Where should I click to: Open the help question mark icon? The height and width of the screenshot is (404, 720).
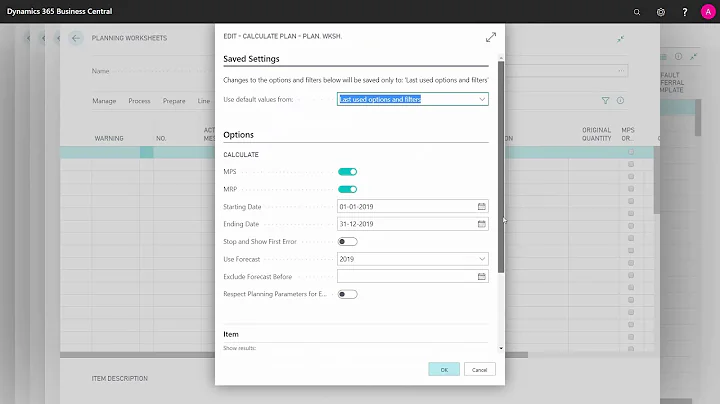(685, 12)
